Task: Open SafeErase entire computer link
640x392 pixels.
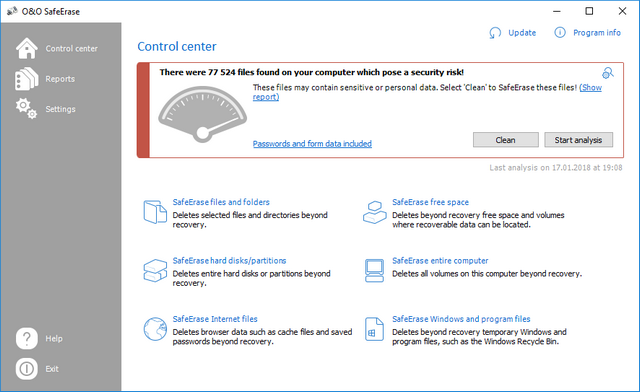Action: click(440, 261)
